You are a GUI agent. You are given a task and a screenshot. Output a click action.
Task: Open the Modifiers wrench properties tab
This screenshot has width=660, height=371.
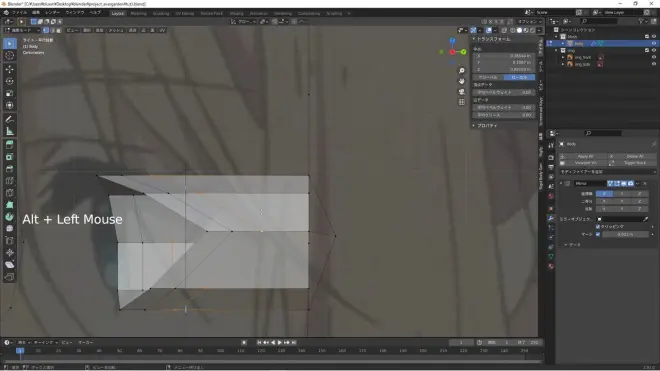[551, 218]
